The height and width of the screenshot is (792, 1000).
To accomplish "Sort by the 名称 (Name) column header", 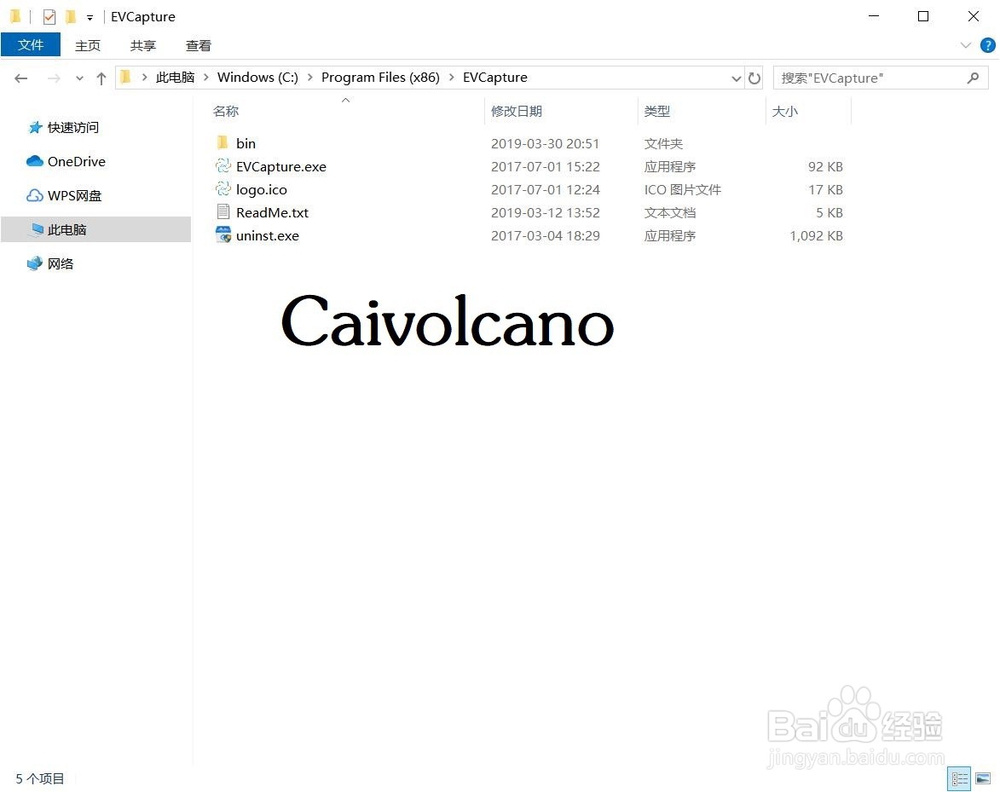I will click(226, 111).
